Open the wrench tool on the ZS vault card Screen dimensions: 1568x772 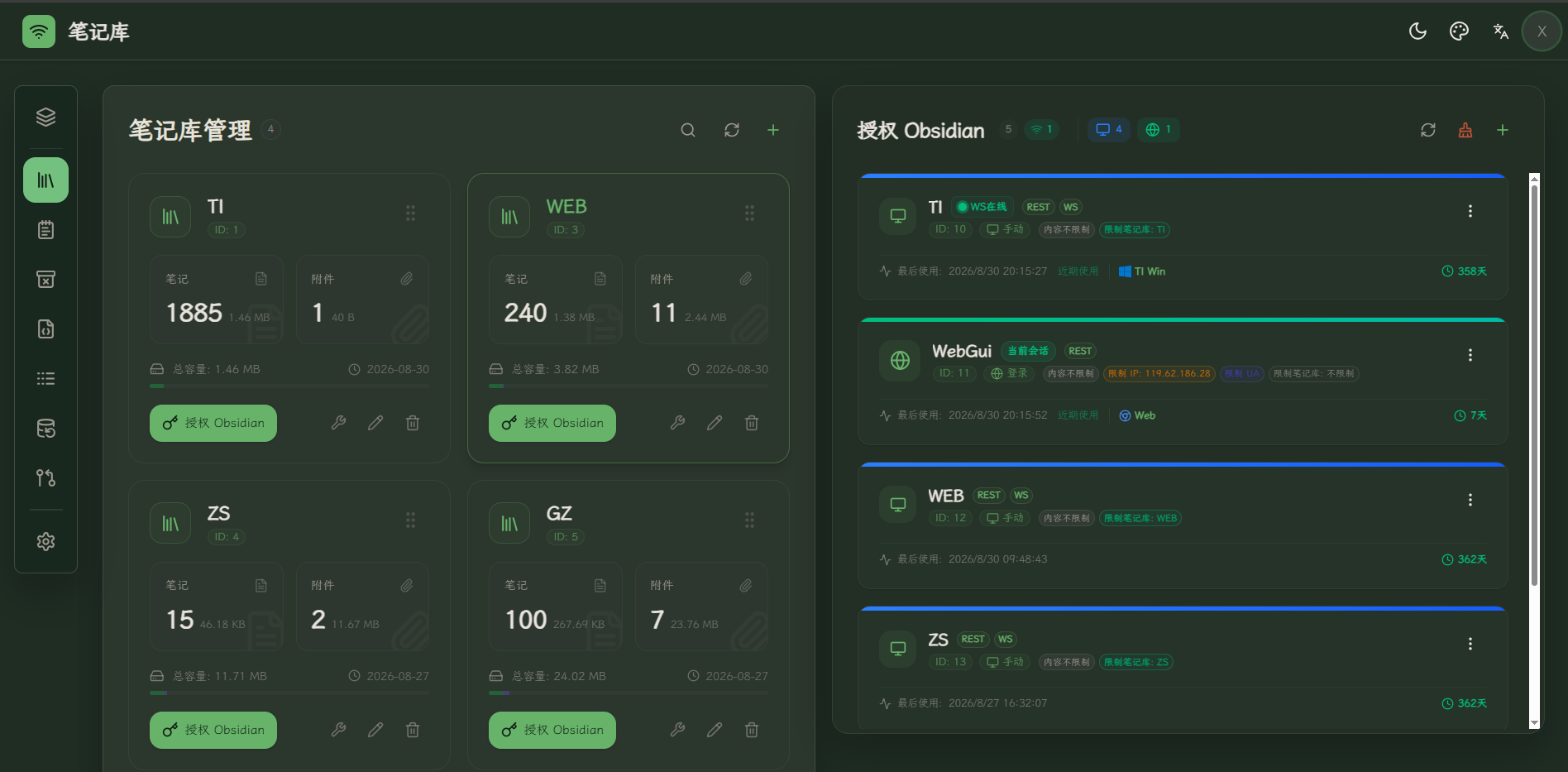[x=338, y=730]
